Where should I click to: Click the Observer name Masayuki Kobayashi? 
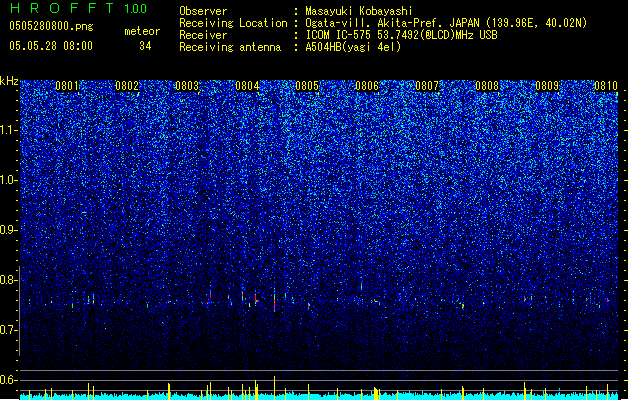tap(359, 11)
